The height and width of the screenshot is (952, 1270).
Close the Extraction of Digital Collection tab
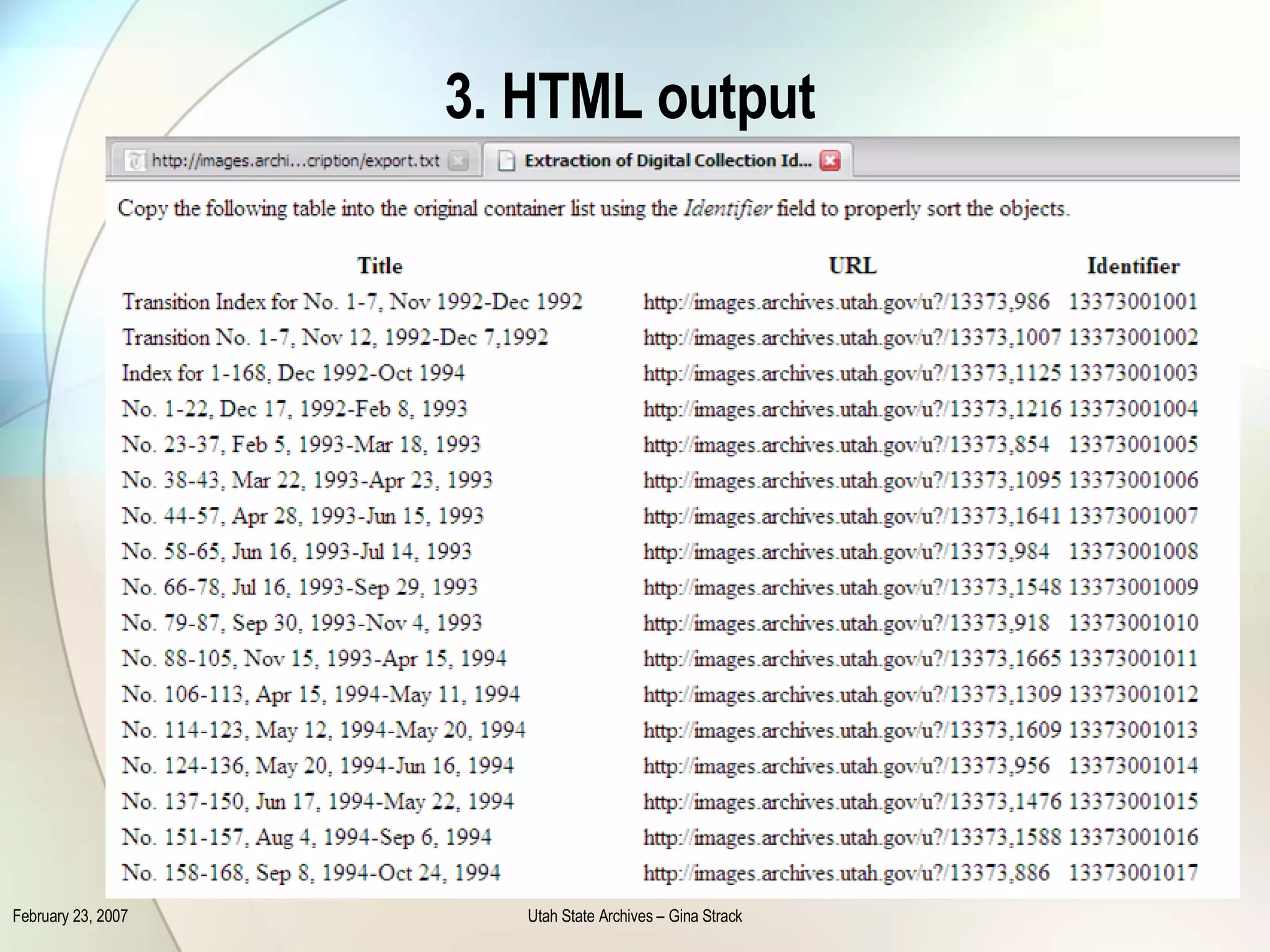(x=830, y=161)
